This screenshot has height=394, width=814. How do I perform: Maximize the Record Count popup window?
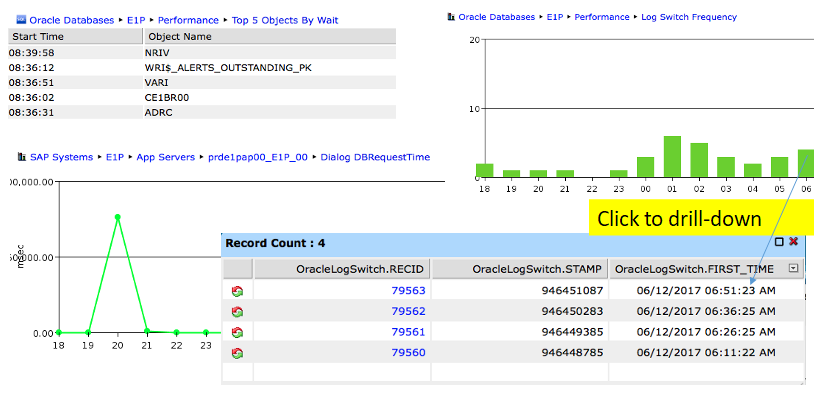(779, 242)
